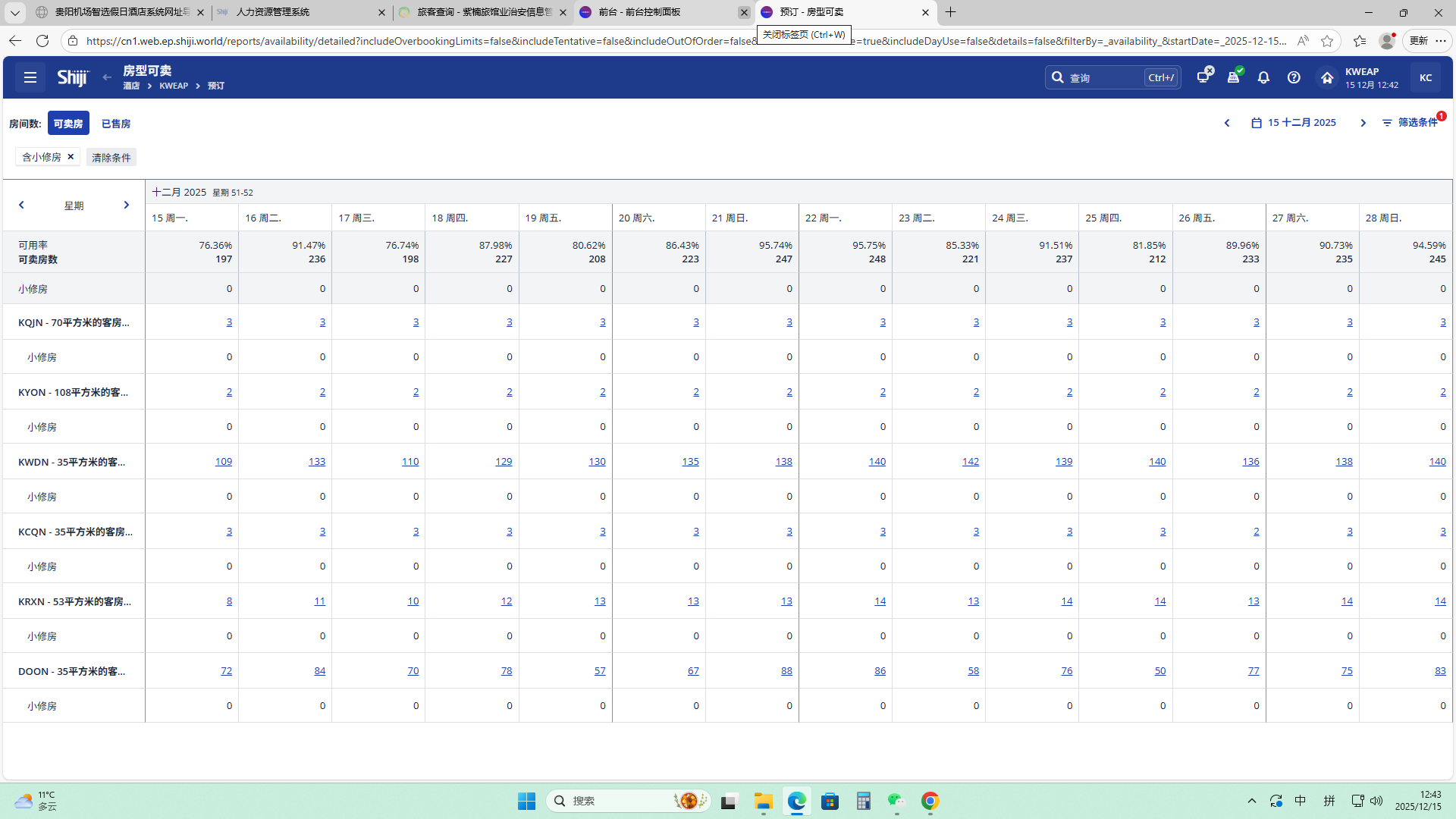Screen dimensions: 1456x819
Task: Open the help question mark icon
Action: pyautogui.click(x=1294, y=77)
